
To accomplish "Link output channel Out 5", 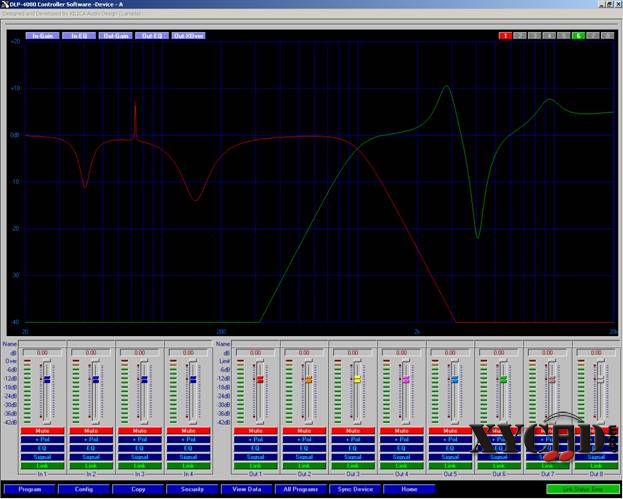I will (x=450, y=466).
